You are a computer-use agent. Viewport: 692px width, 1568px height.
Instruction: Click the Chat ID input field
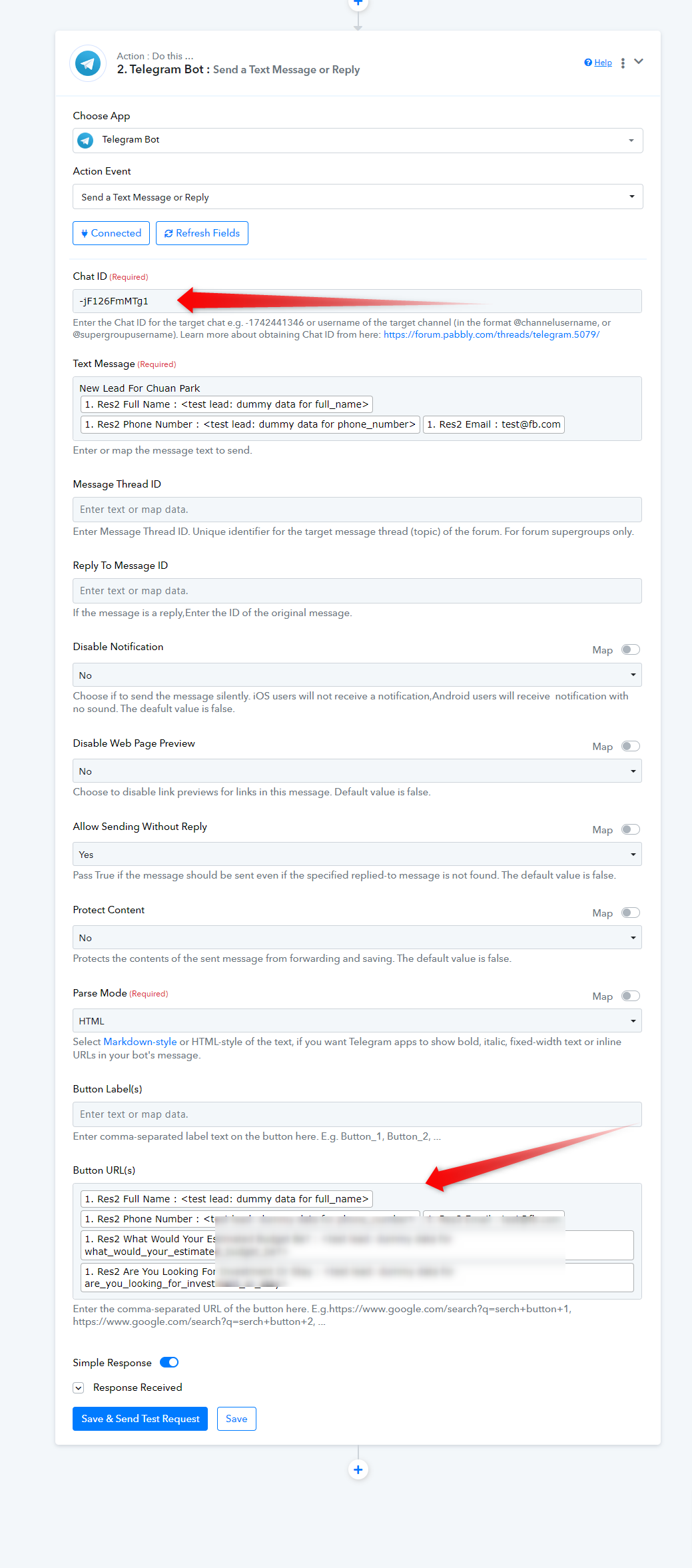click(x=400, y=301)
